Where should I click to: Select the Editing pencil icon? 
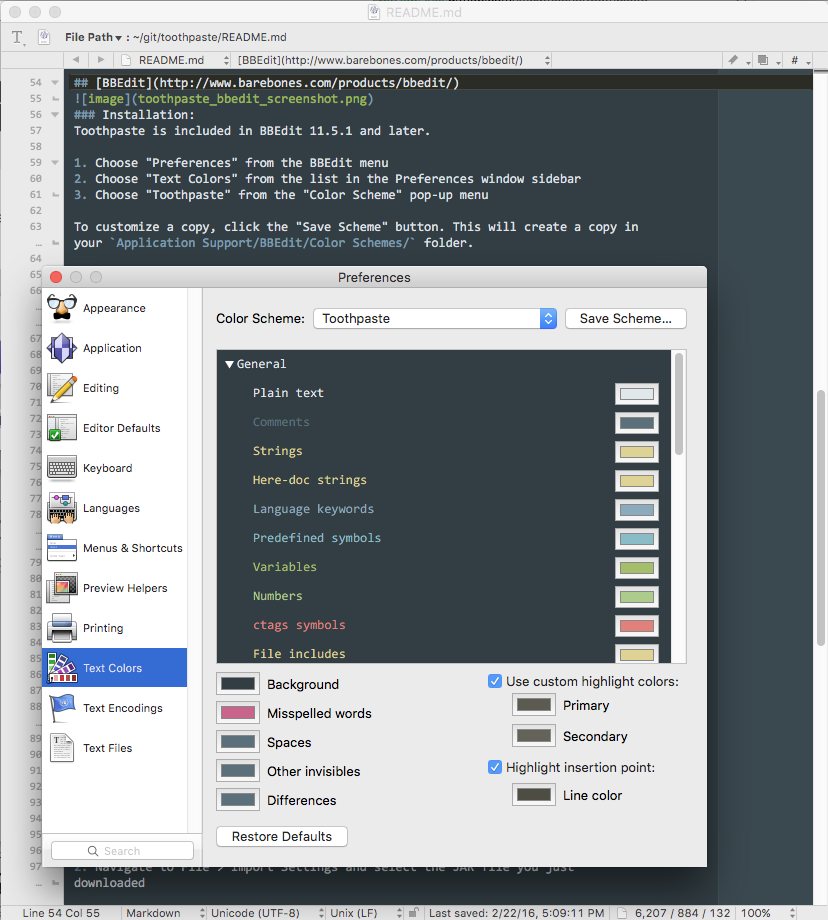tap(62, 388)
